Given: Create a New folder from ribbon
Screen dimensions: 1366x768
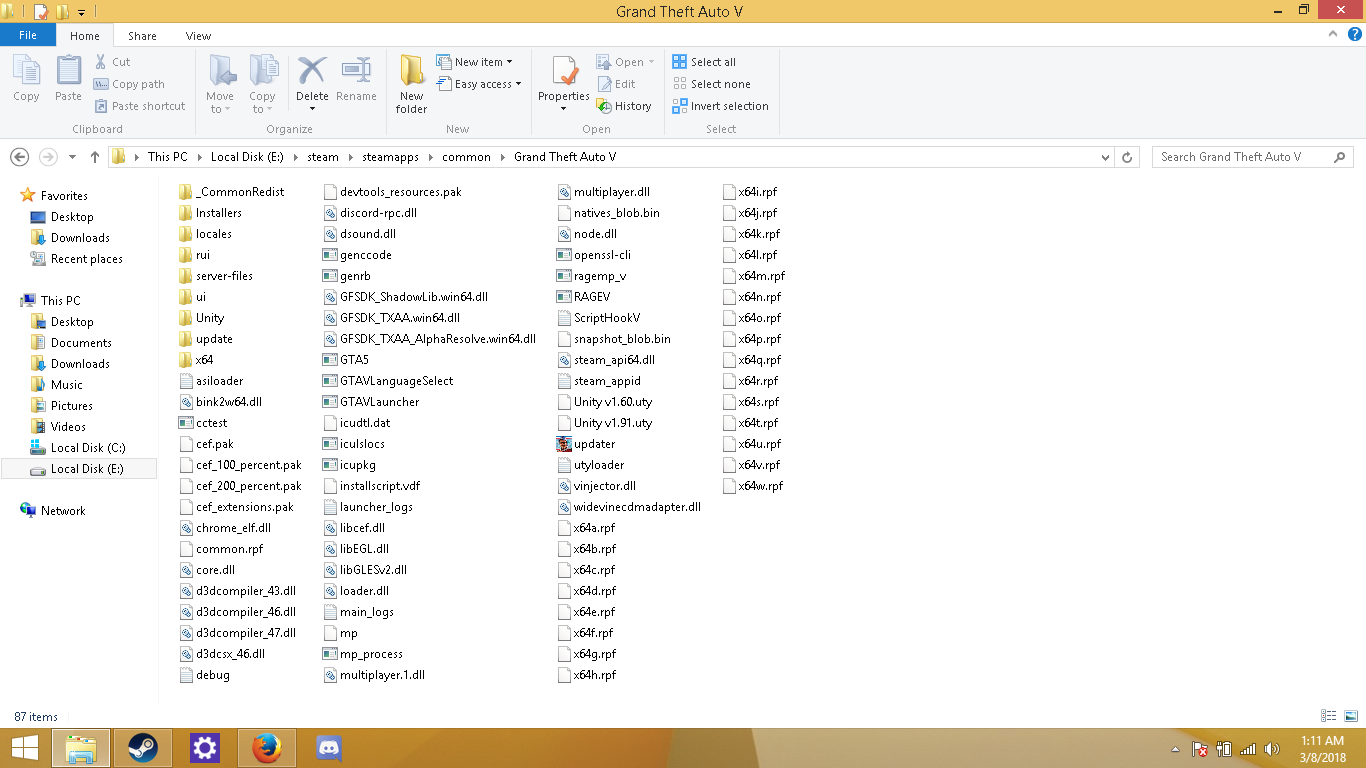Looking at the screenshot, I should point(411,85).
